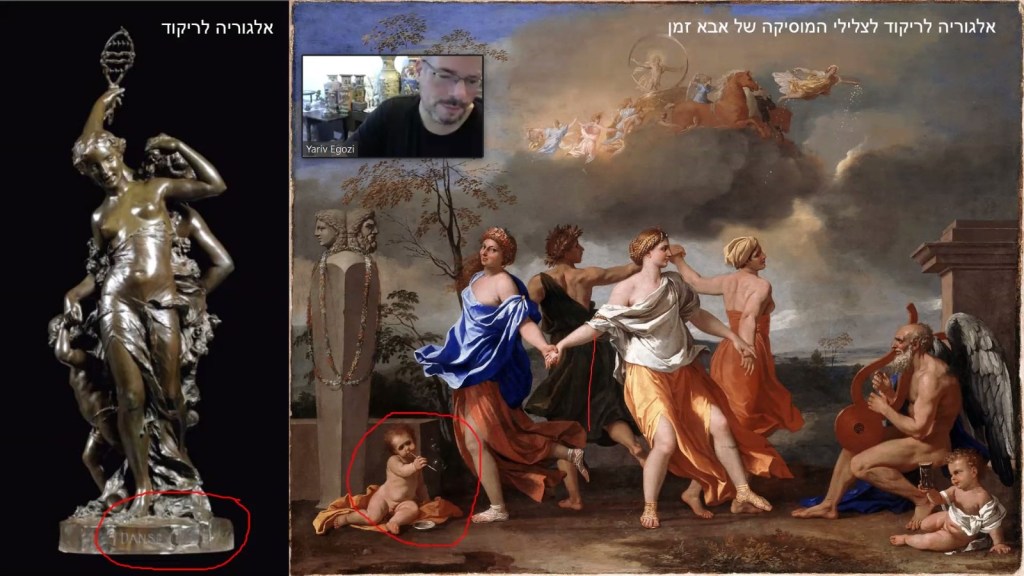Click the Hebrew title above the bronze statue
The width and height of the screenshot is (1024, 576).
217,27
